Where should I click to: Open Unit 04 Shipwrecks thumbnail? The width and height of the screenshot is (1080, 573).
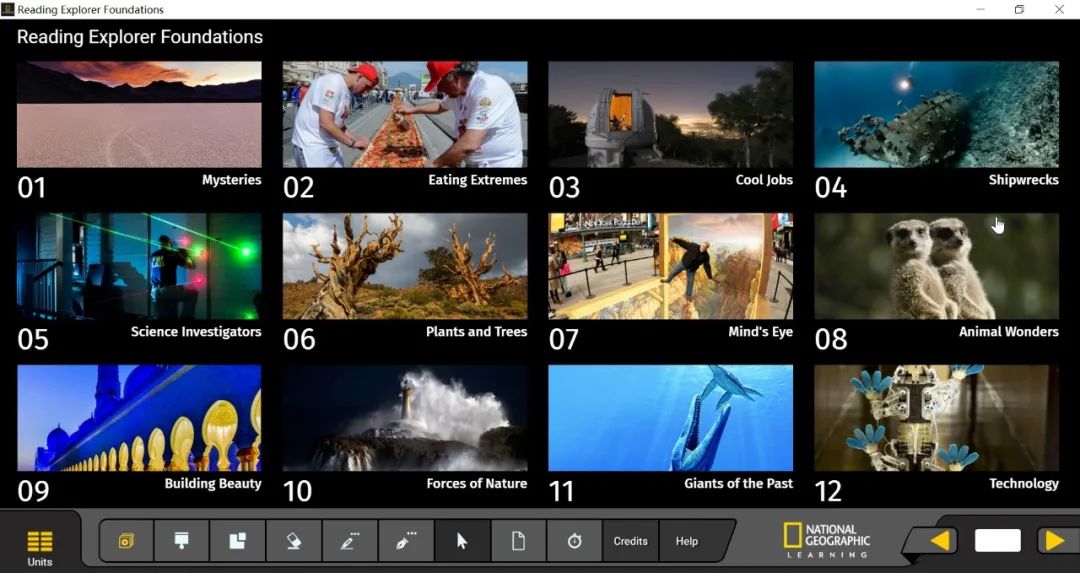pyautogui.click(x=937, y=114)
